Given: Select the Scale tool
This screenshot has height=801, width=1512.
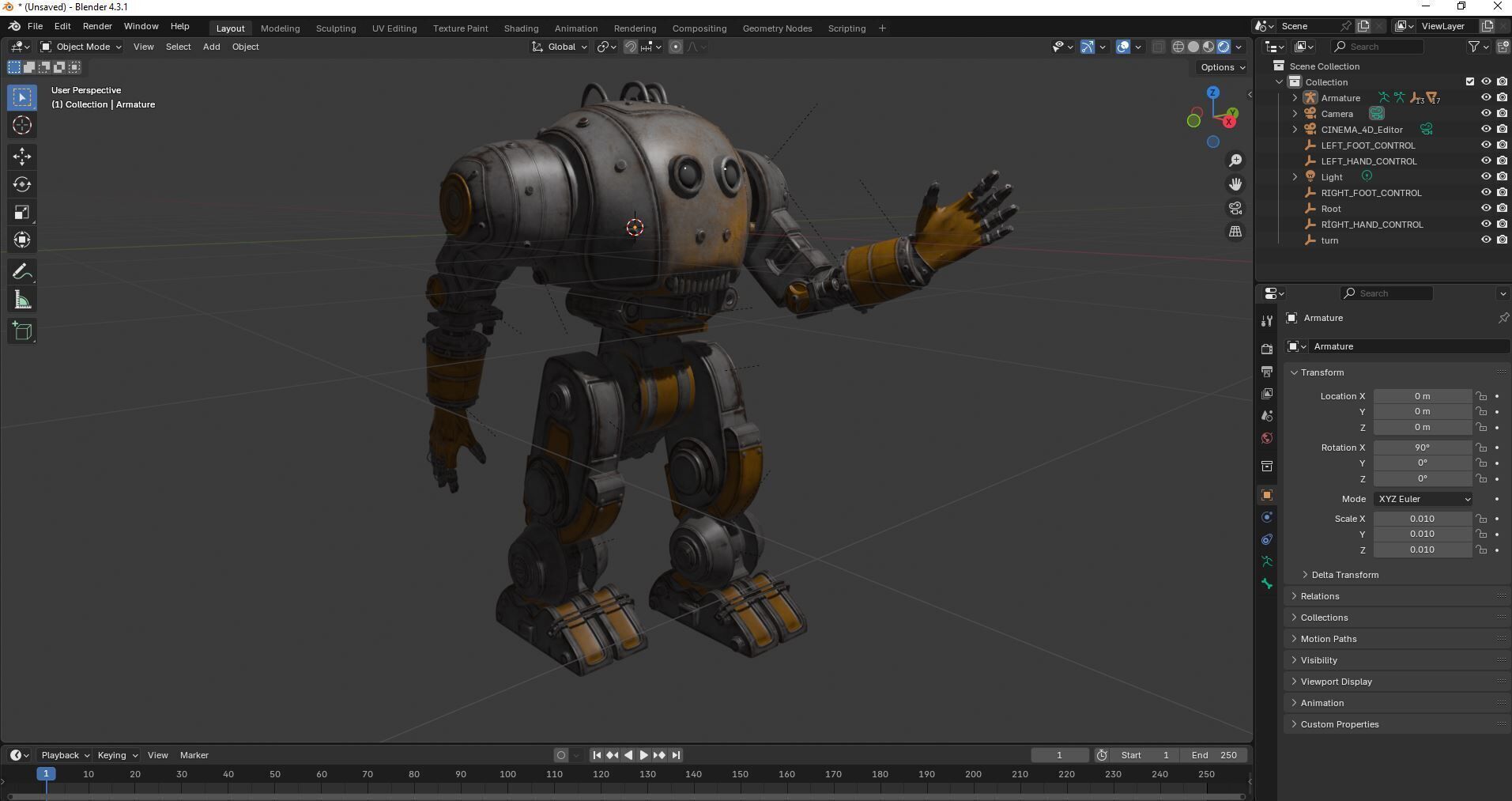Looking at the screenshot, I should [x=22, y=212].
